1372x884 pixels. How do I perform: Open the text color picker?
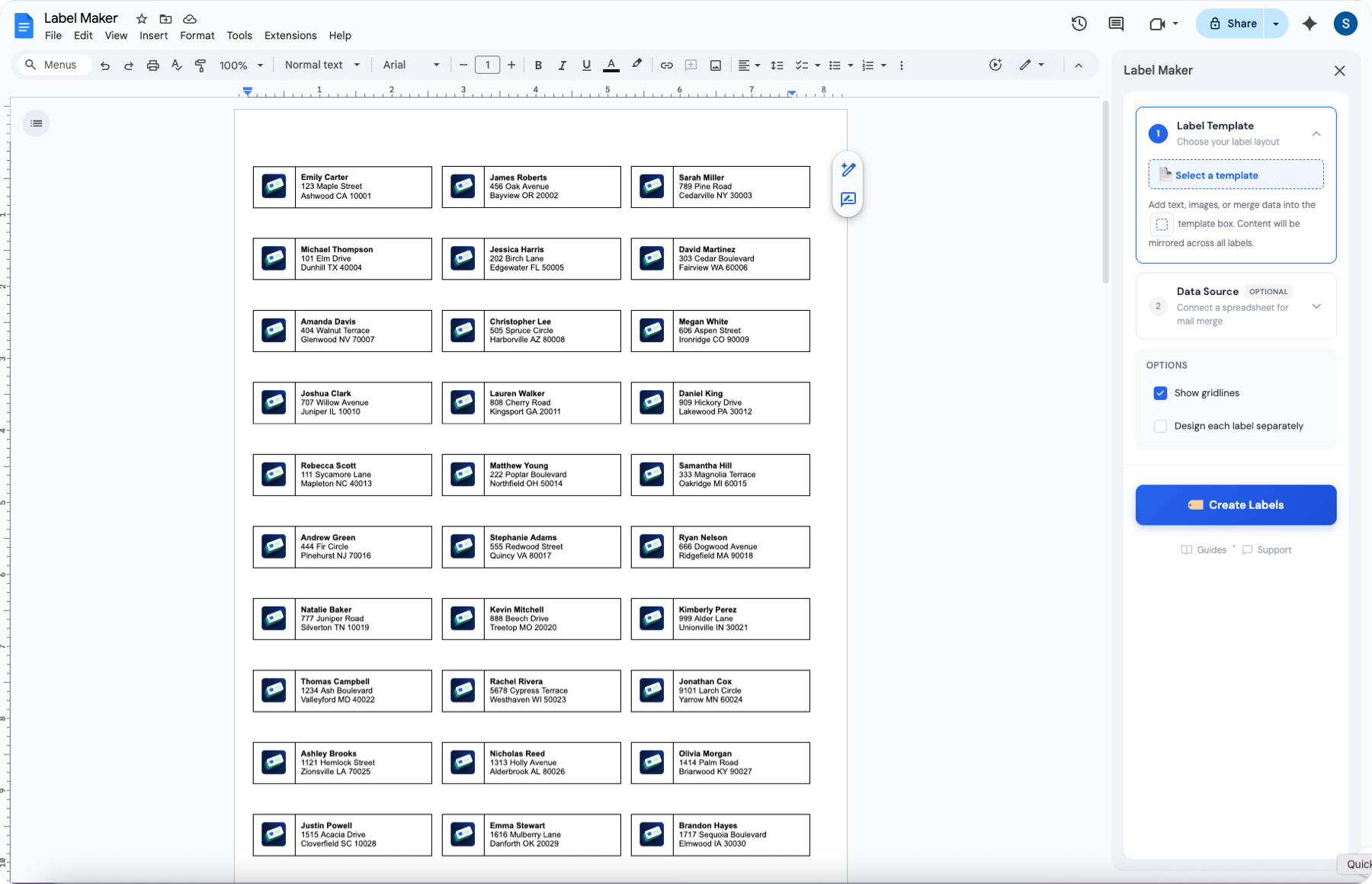point(611,65)
